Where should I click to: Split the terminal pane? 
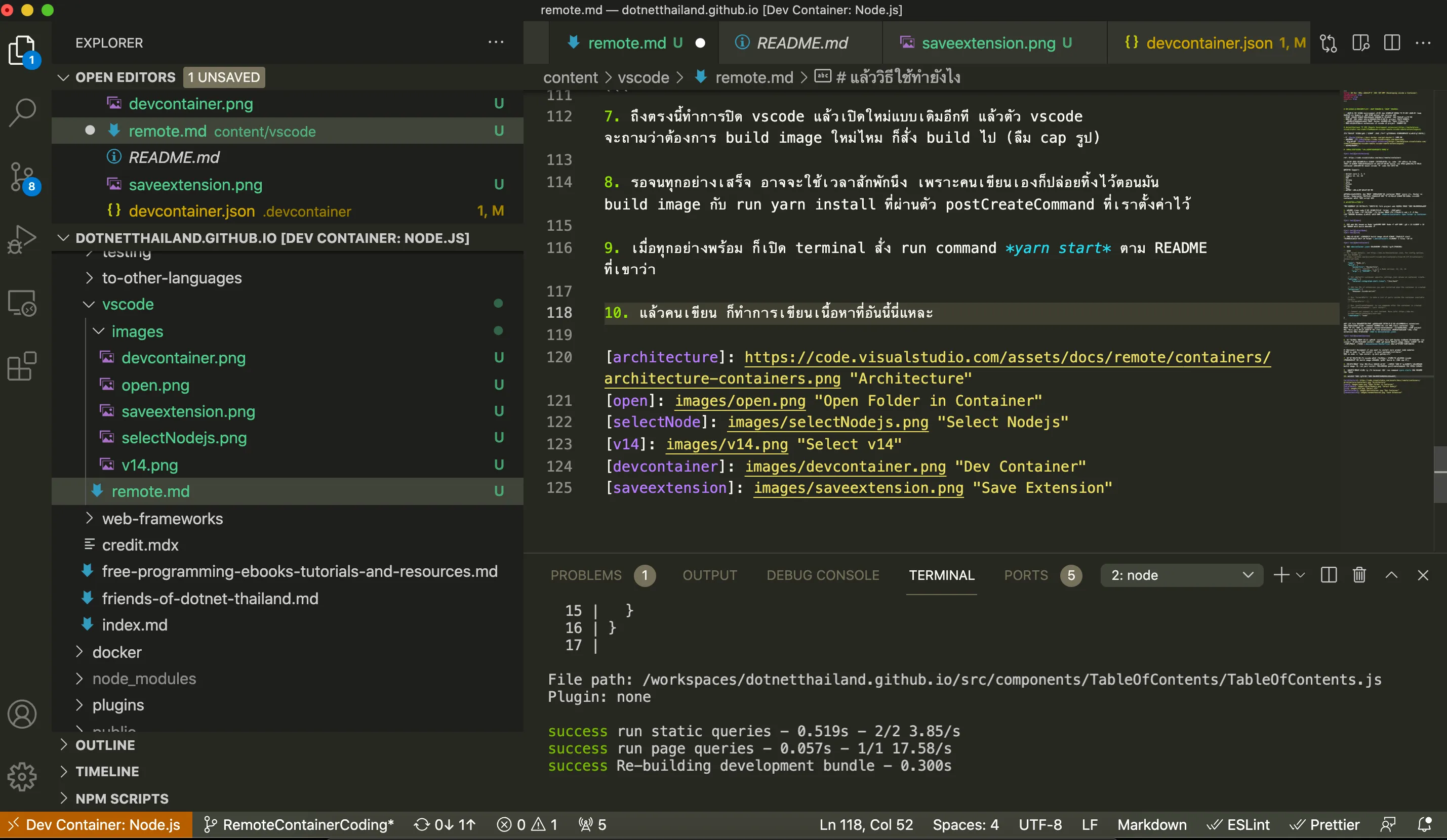1329,575
